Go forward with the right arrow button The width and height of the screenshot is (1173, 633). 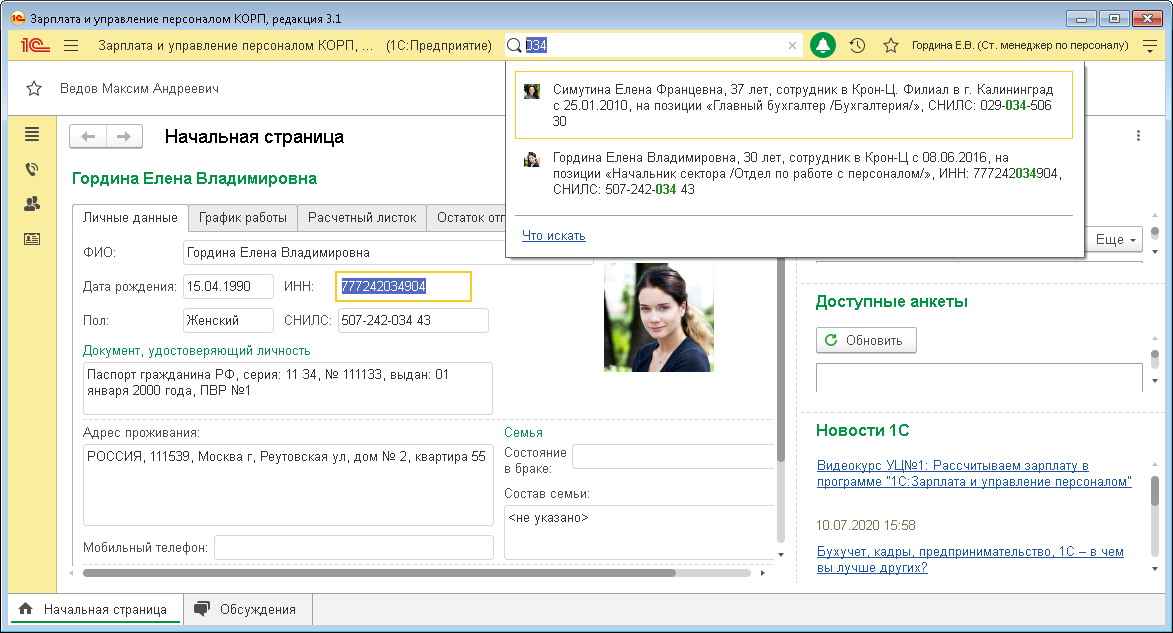click(124, 136)
